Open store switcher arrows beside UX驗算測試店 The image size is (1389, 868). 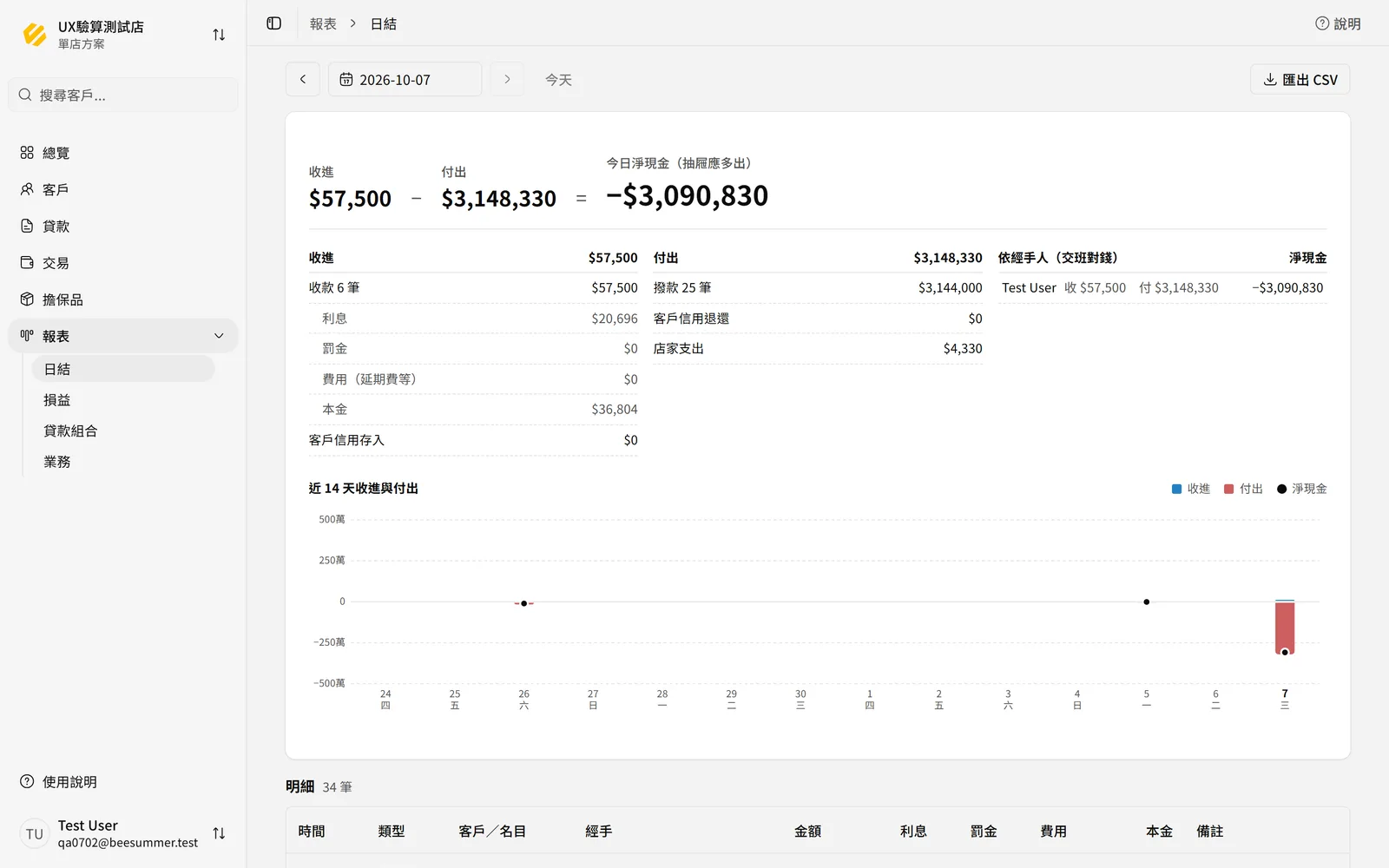(219, 35)
